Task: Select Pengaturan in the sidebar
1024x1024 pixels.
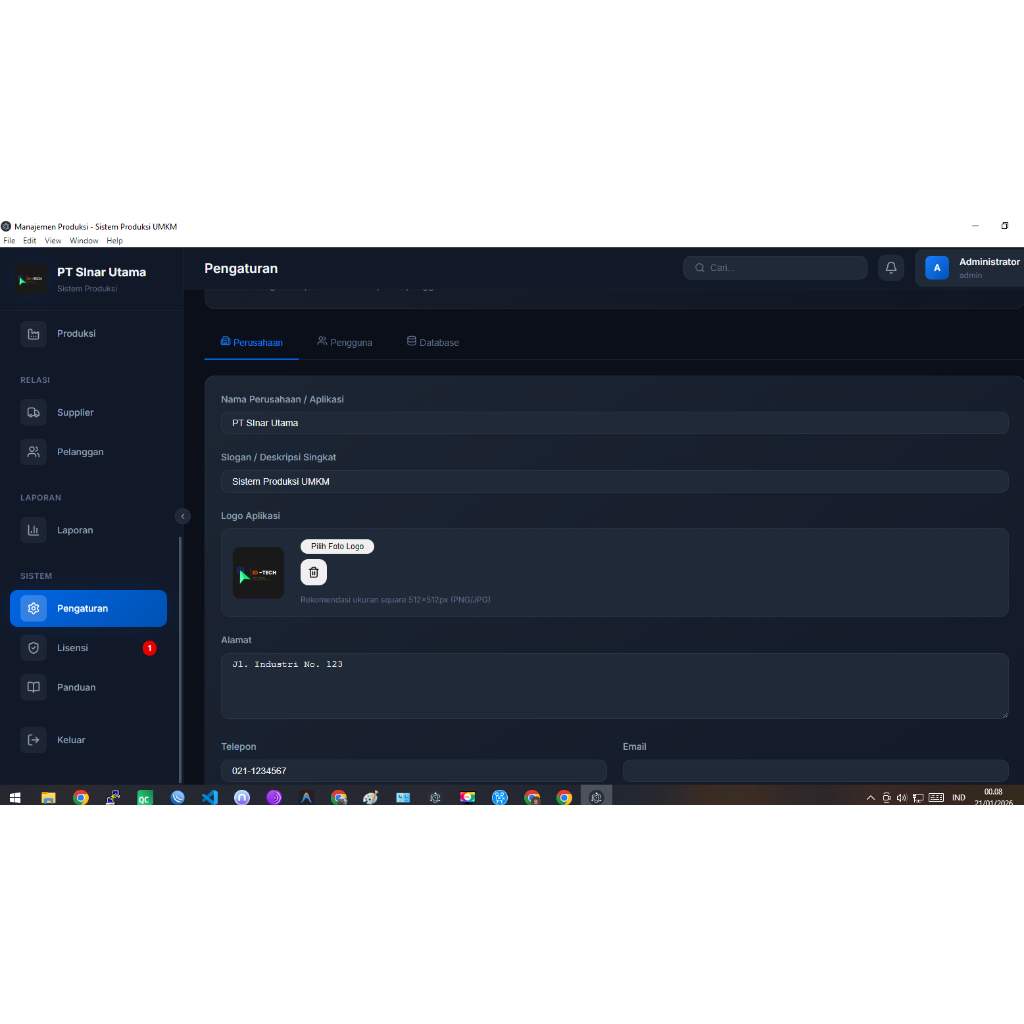Action: [x=88, y=609]
